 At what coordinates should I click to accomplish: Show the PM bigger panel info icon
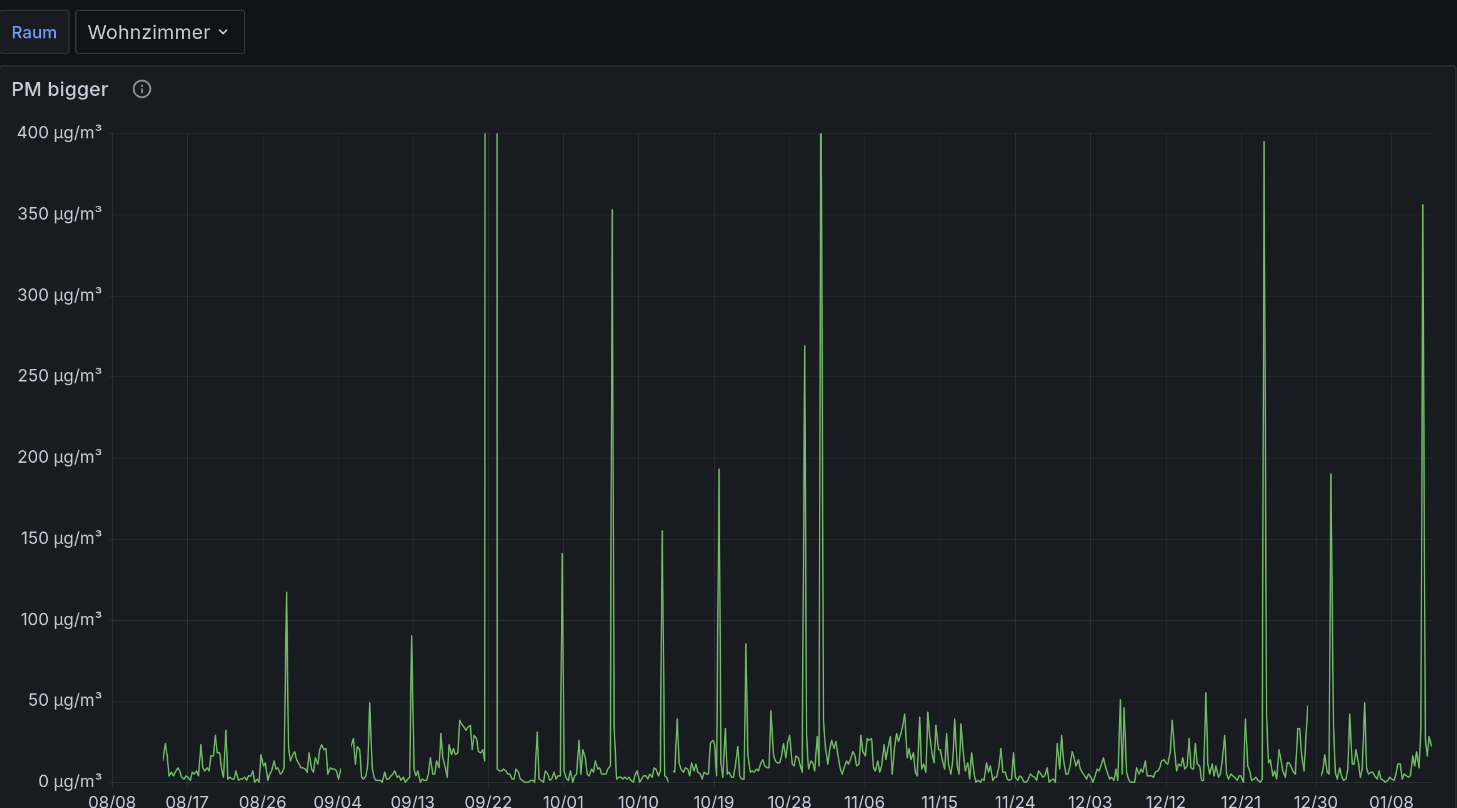coord(142,89)
